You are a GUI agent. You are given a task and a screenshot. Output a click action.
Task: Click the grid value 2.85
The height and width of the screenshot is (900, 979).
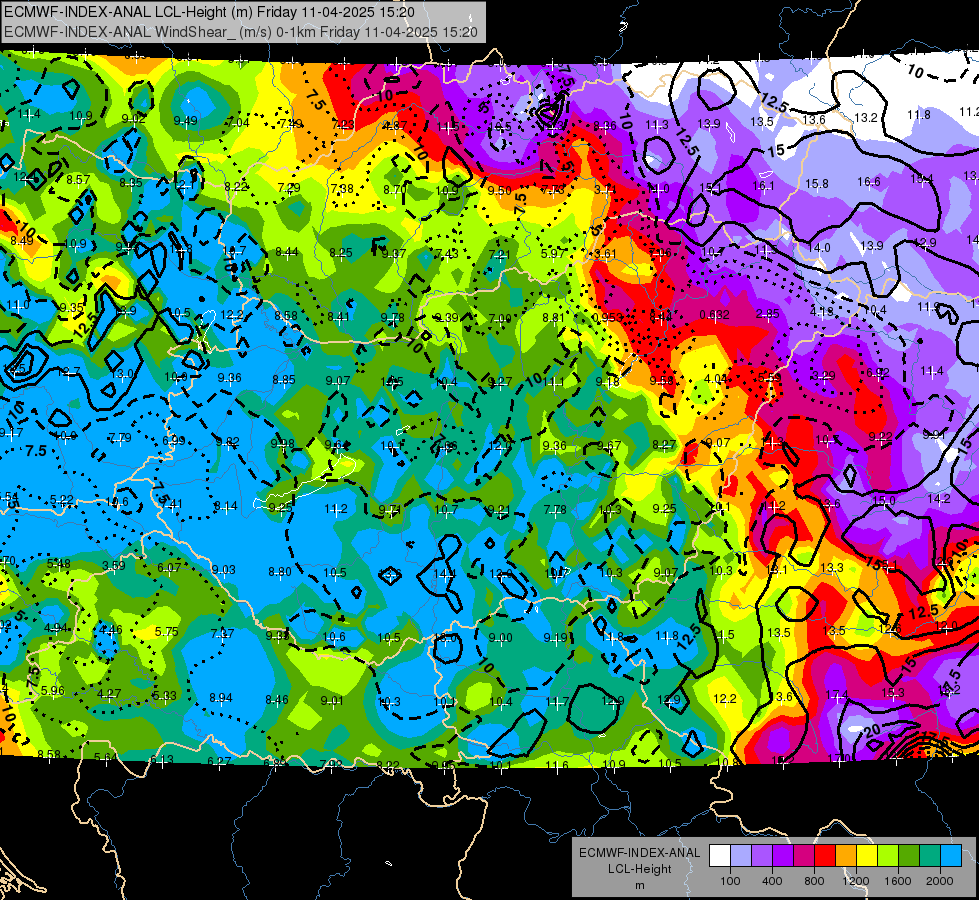767,314
